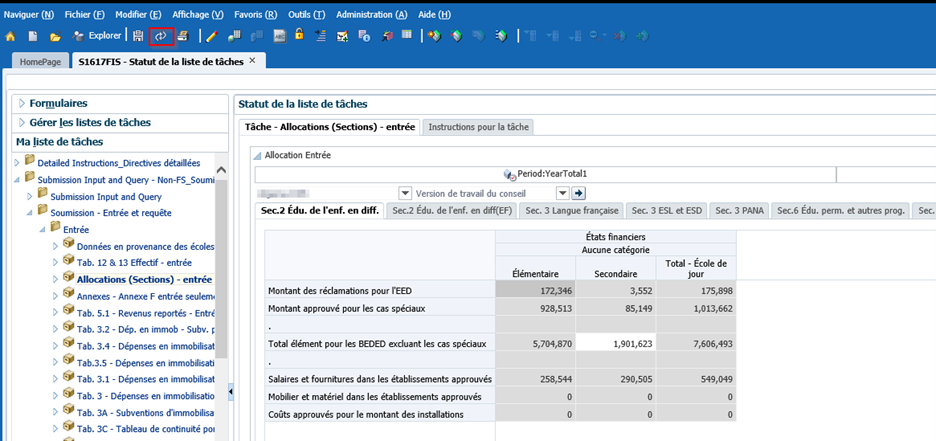This screenshot has width=936, height=441.
Task: Close the S1617FIS task list tab
Action: [252, 61]
